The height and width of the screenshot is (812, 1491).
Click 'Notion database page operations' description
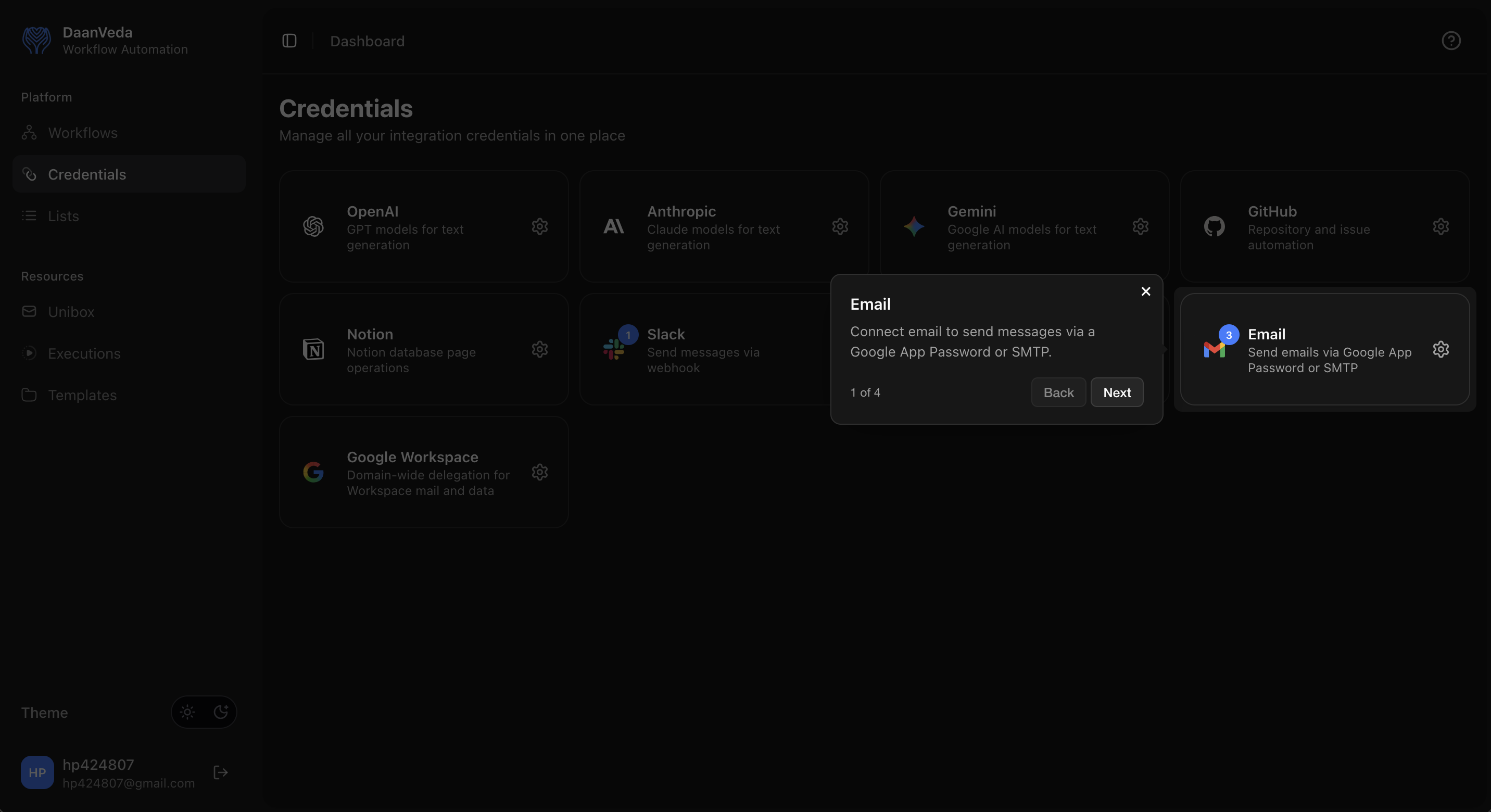click(411, 359)
